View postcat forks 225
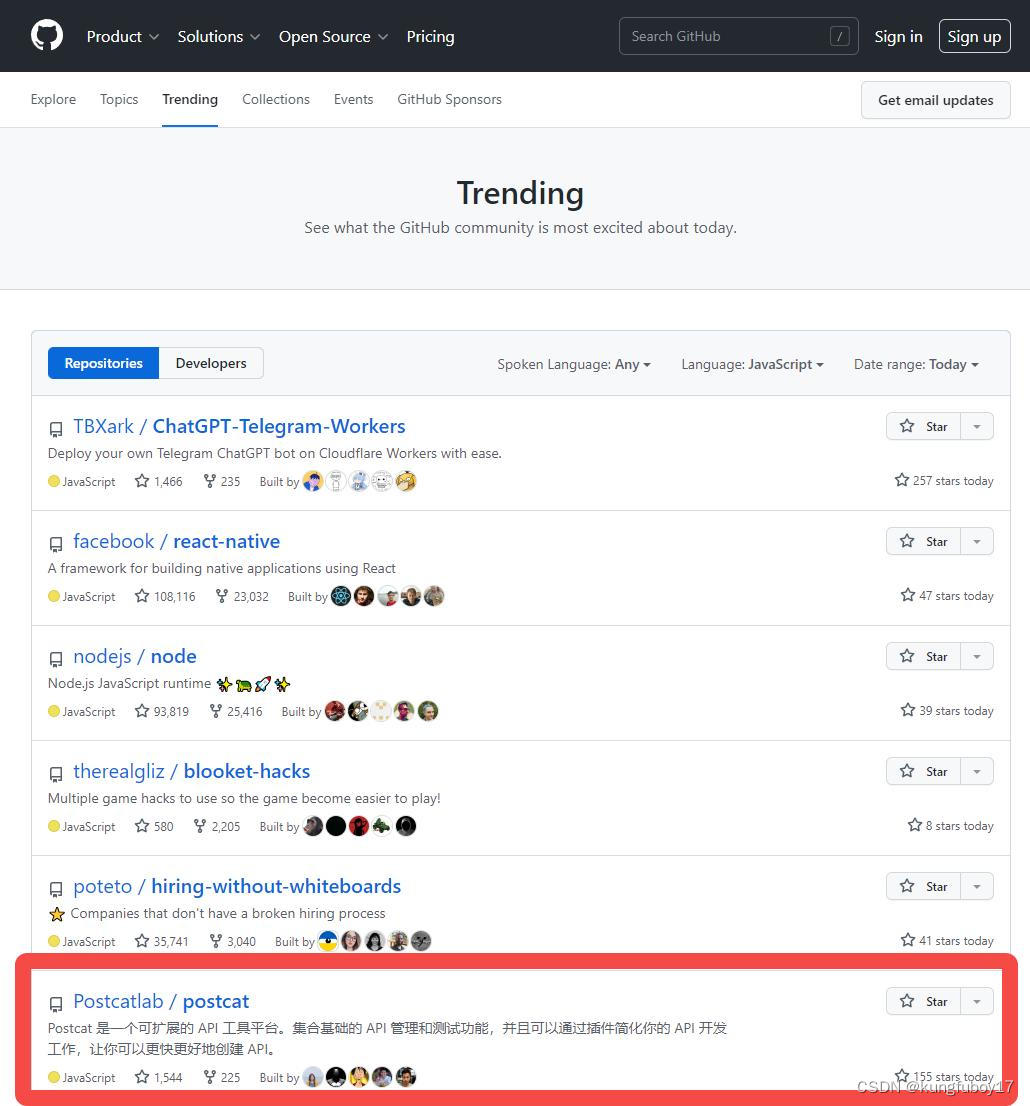The height and width of the screenshot is (1106, 1030). 222,1077
